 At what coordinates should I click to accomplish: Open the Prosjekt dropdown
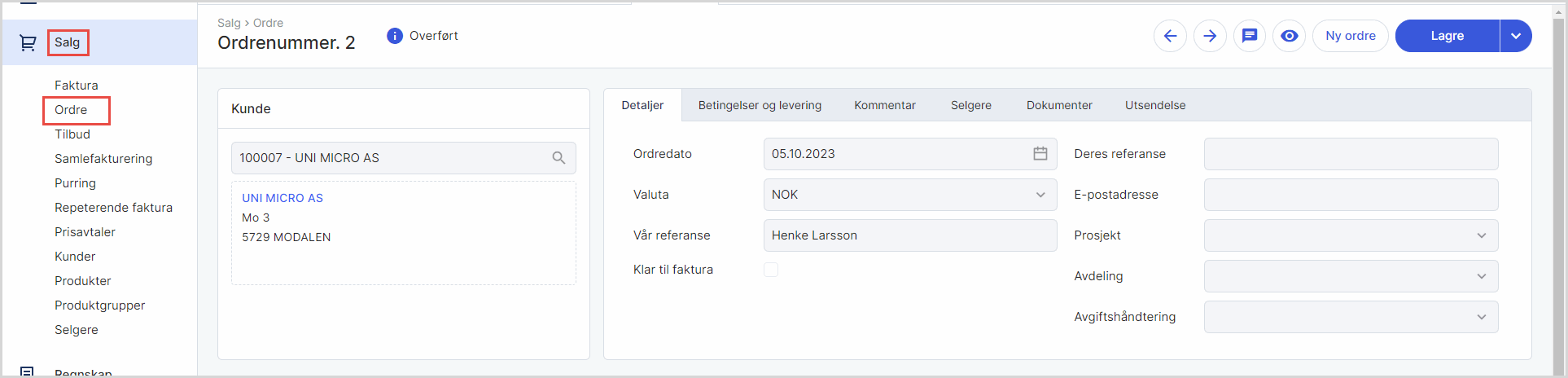(1481, 235)
